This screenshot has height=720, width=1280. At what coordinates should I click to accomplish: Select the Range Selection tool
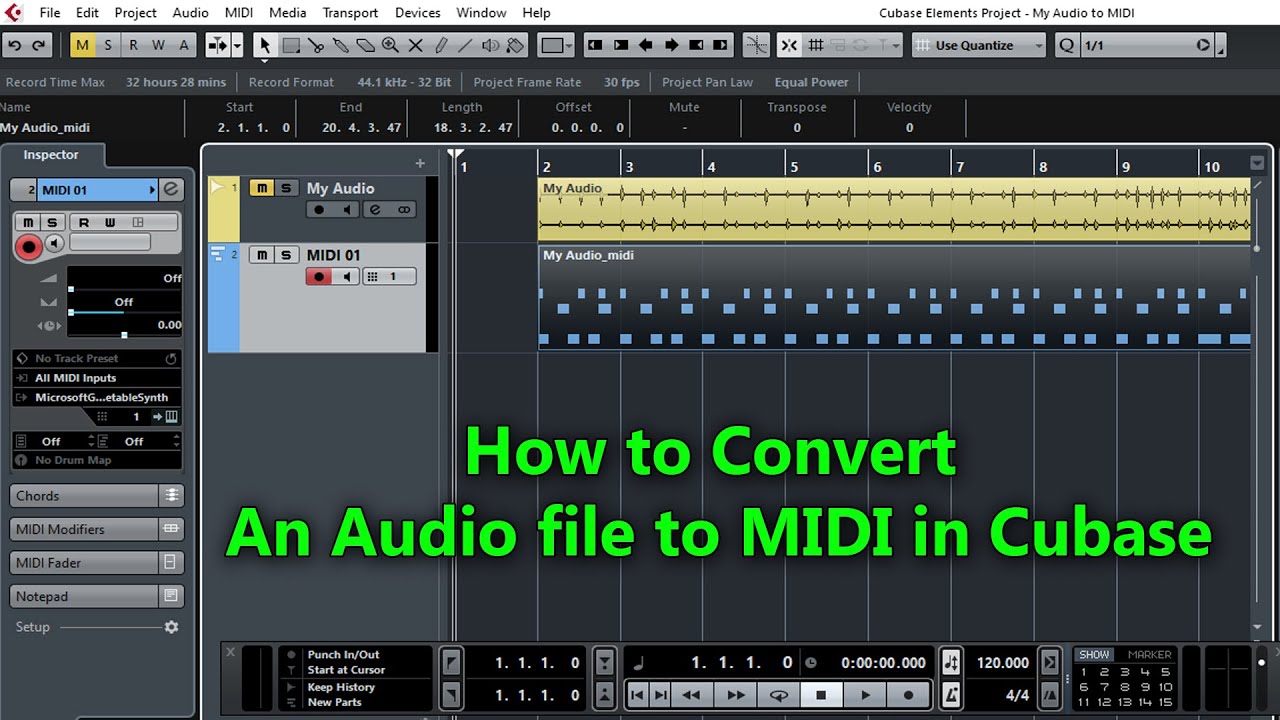pos(291,45)
